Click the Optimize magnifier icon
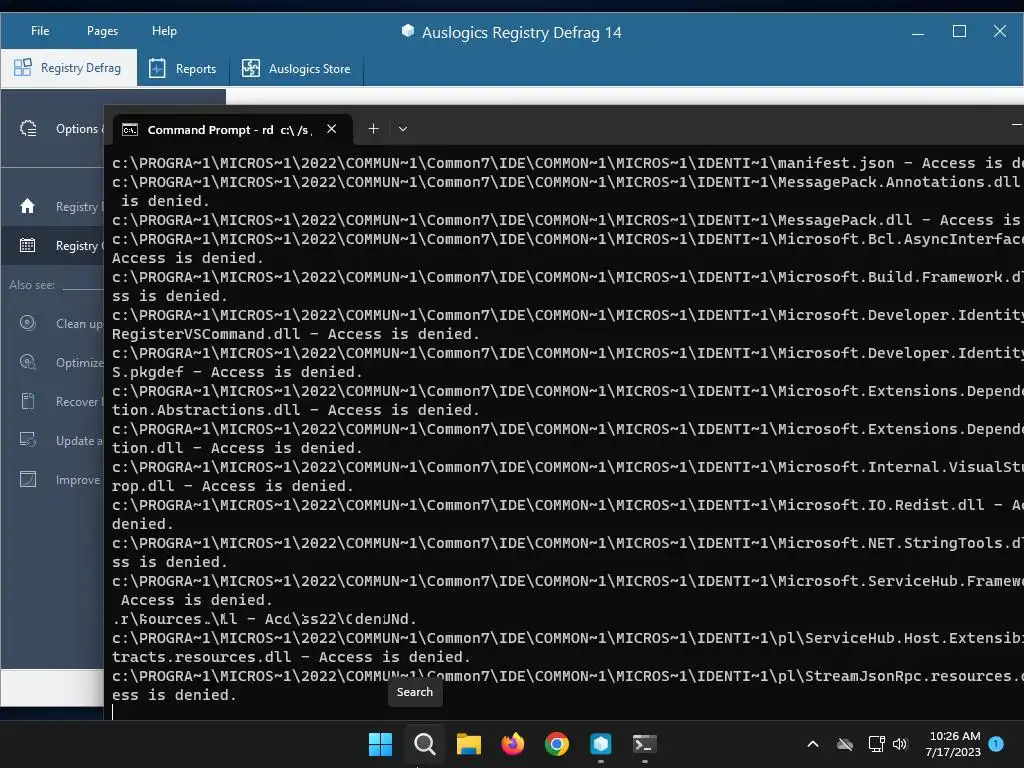Viewport: 1024px width, 768px height. (27, 362)
